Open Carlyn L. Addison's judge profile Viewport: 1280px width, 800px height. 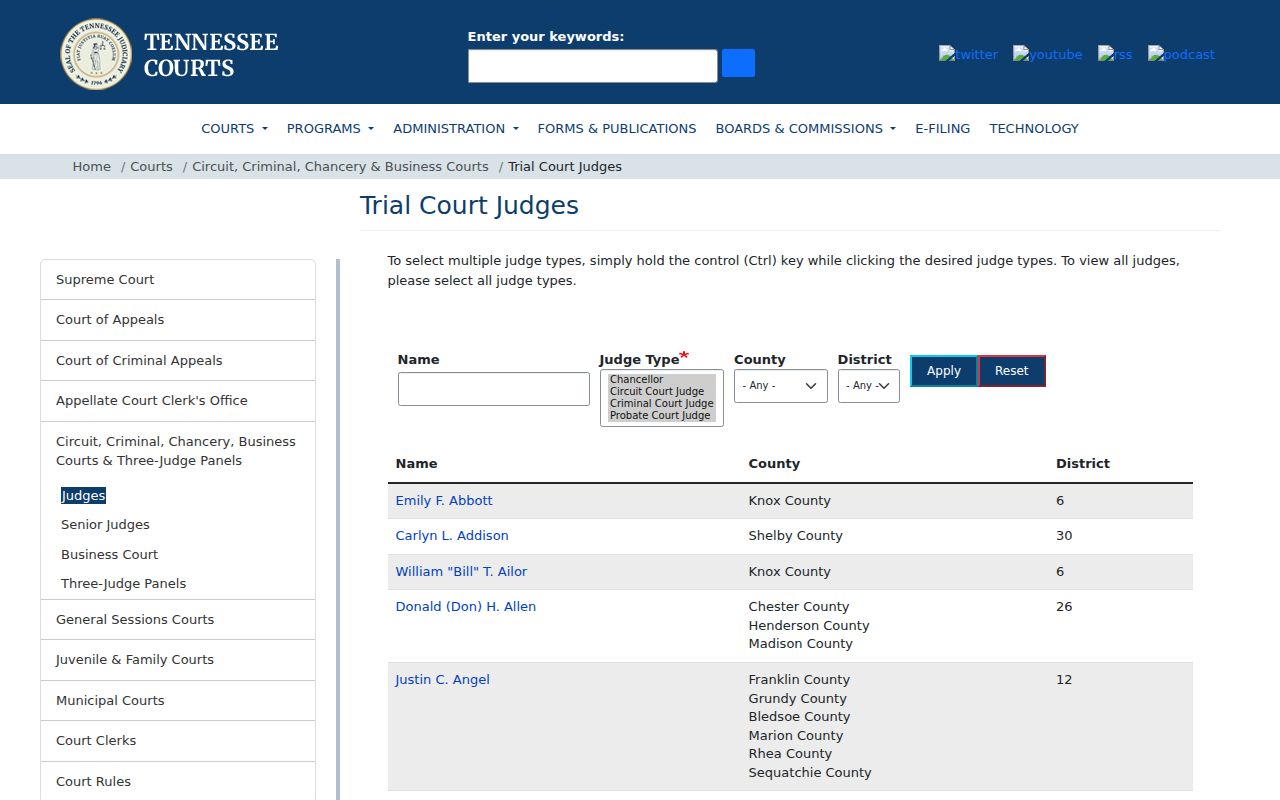click(452, 535)
